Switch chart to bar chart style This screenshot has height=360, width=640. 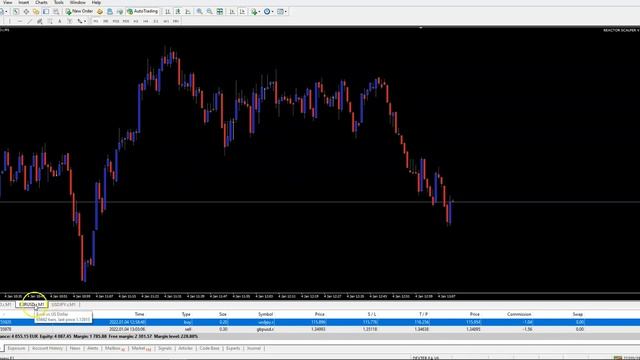[167, 11]
